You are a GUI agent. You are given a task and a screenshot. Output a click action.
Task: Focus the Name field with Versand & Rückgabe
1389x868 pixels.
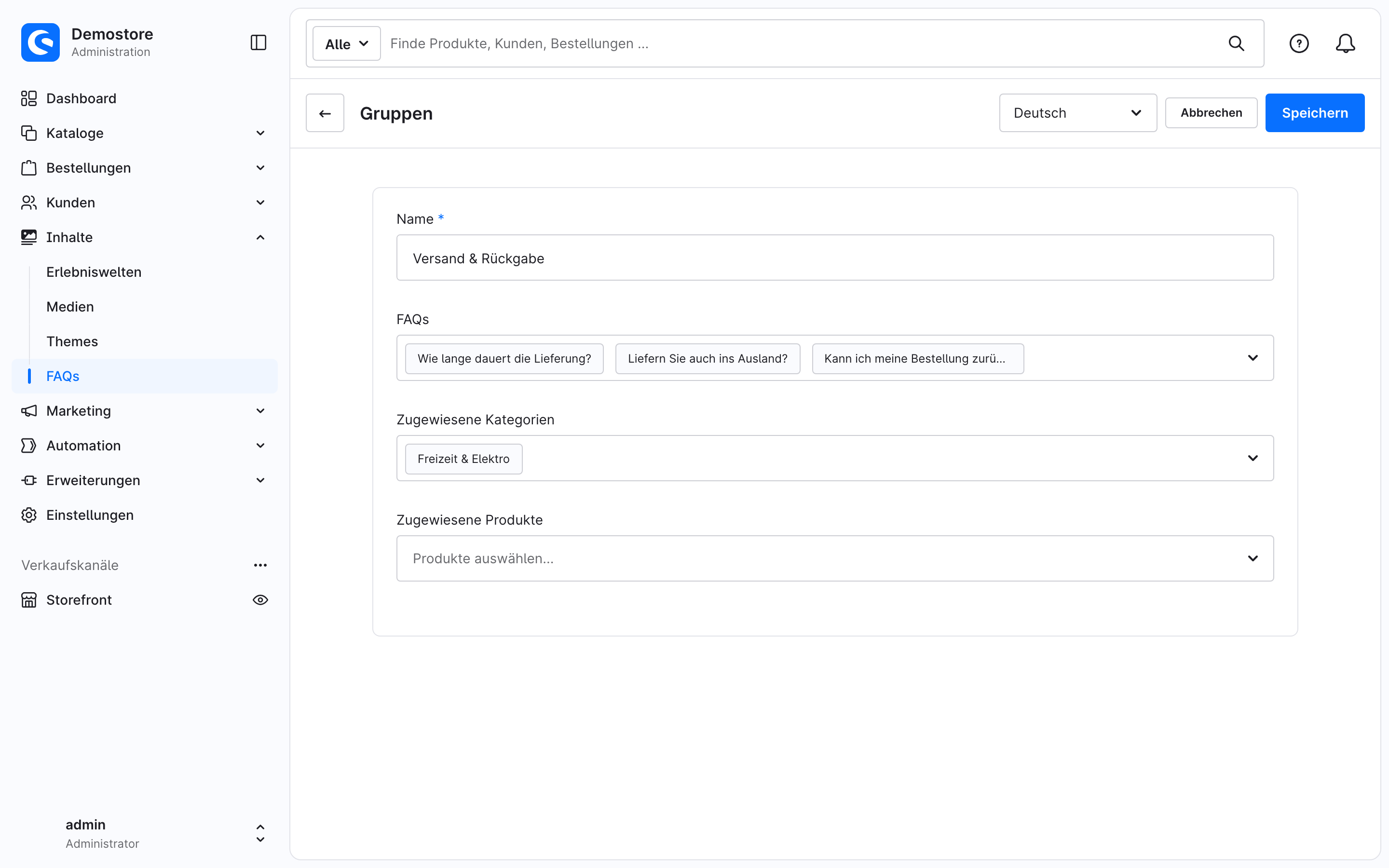[x=834, y=258]
